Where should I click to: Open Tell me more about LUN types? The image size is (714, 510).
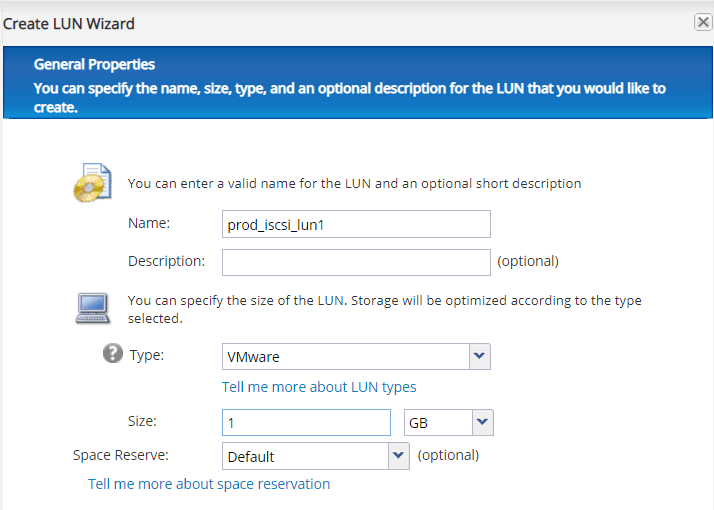[x=319, y=387]
